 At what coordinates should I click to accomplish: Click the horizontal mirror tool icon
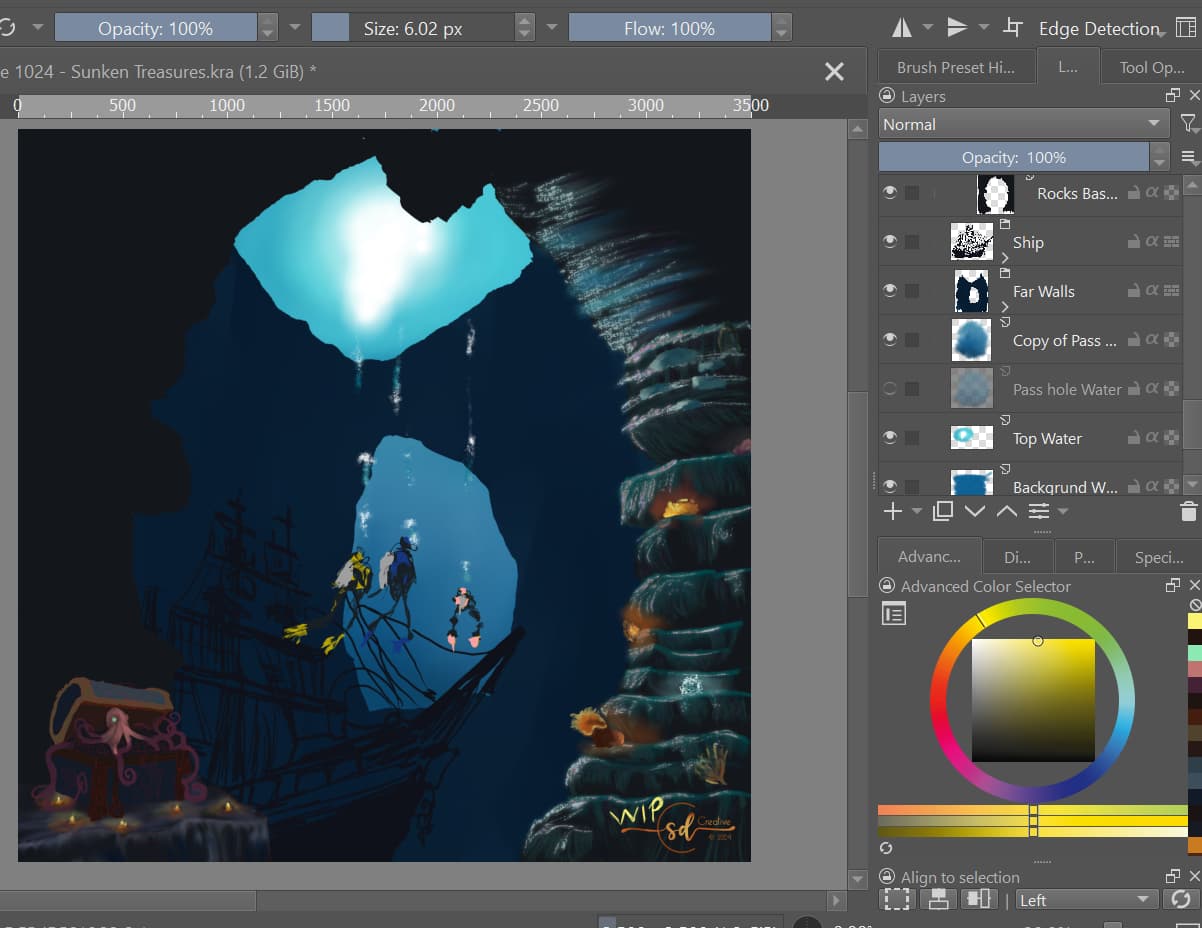pyautogui.click(x=902, y=28)
